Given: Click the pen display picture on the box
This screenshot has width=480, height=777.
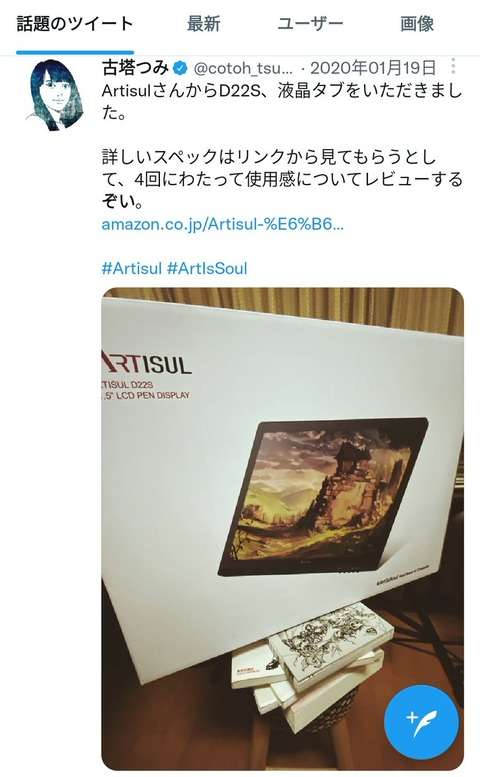Looking at the screenshot, I should 323,497.
